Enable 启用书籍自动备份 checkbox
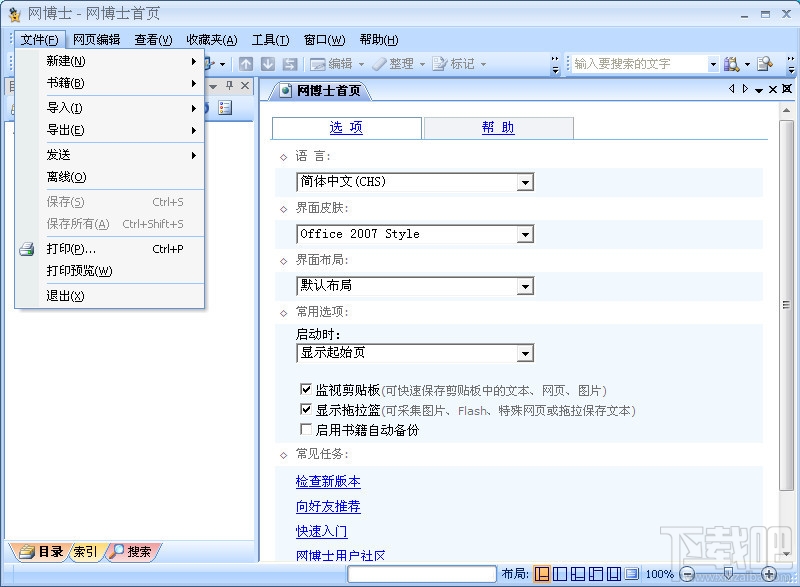 point(307,428)
